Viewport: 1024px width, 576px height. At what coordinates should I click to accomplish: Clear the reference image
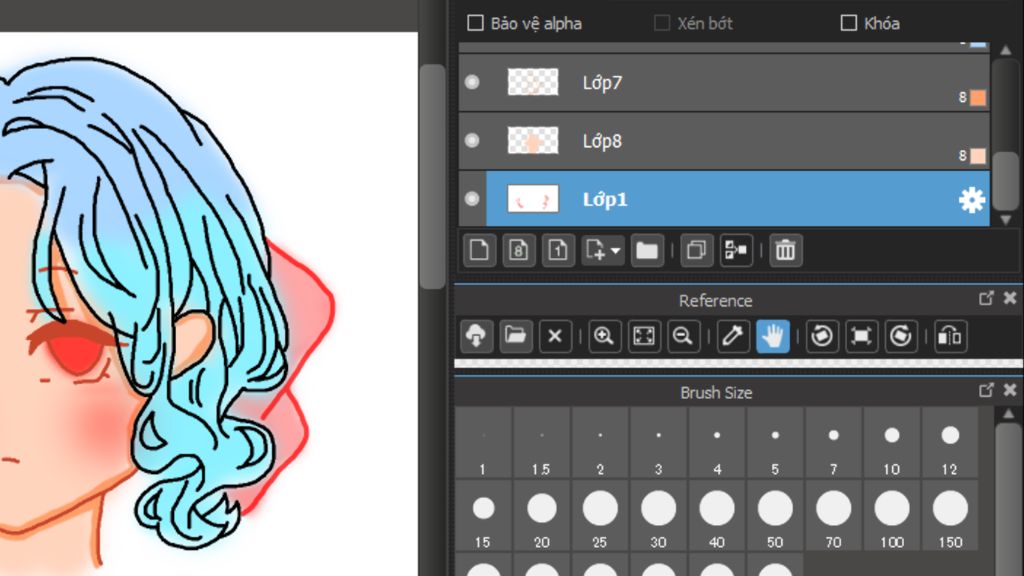(x=554, y=336)
